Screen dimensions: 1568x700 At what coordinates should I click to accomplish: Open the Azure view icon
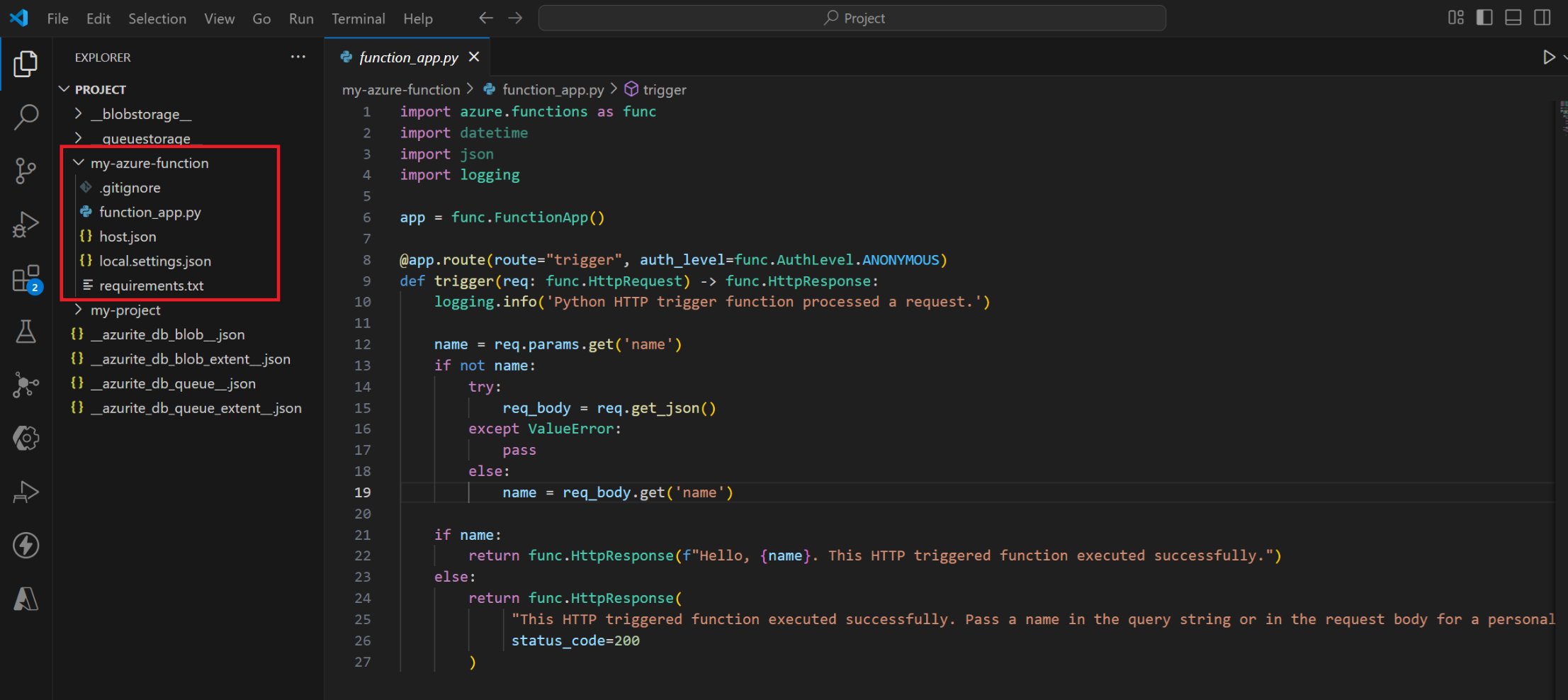click(x=26, y=599)
